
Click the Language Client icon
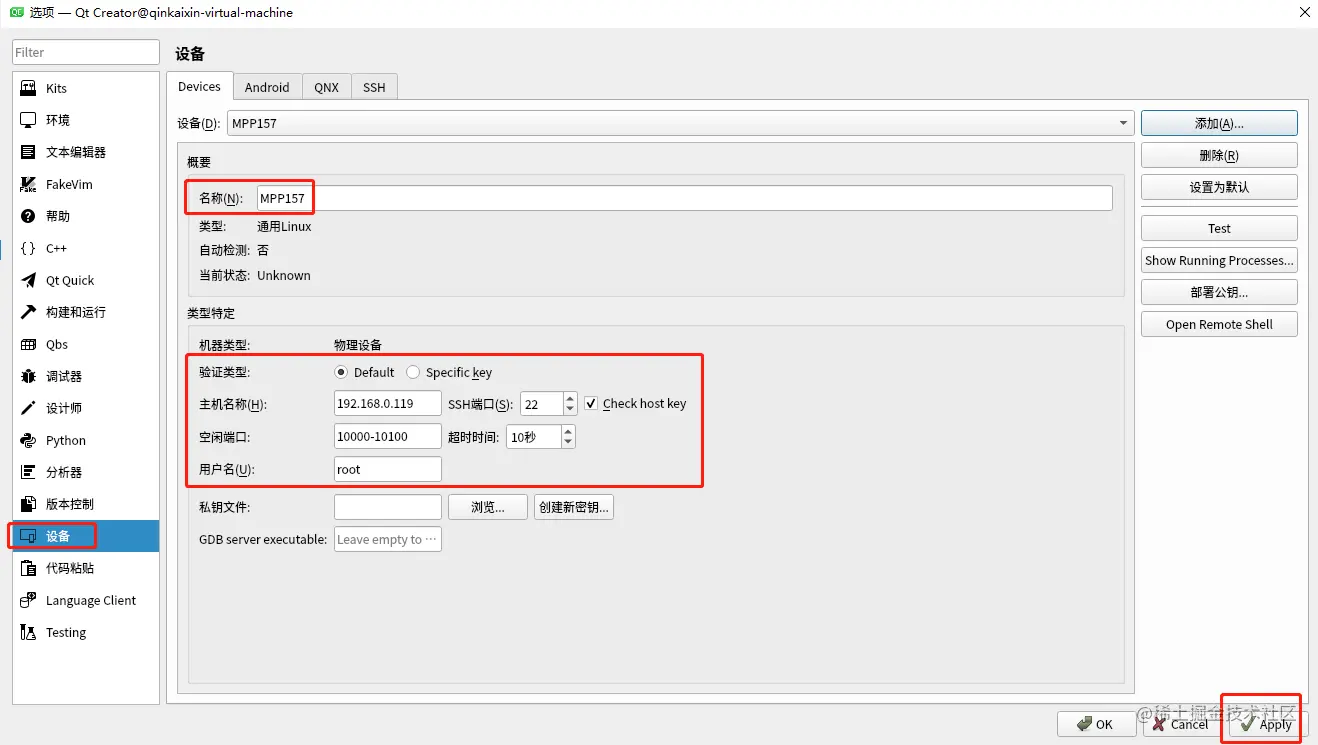click(x=28, y=600)
